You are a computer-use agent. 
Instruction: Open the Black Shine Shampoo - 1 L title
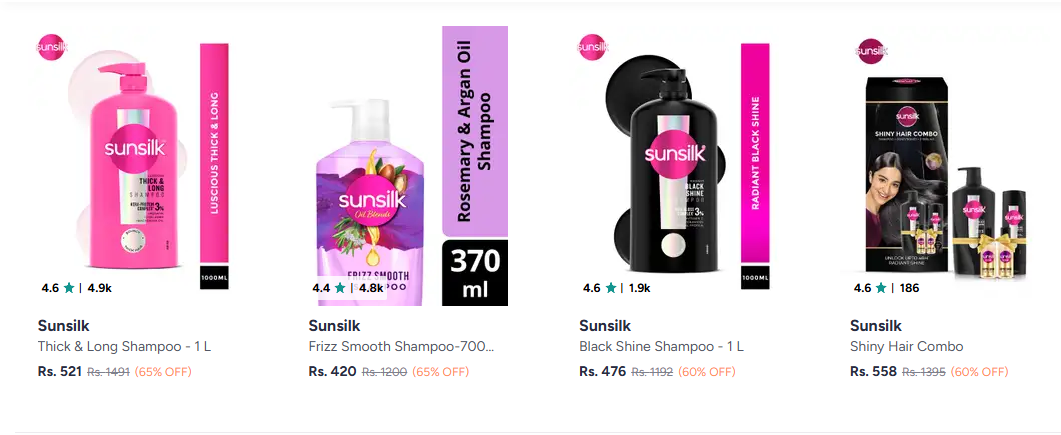(x=661, y=347)
